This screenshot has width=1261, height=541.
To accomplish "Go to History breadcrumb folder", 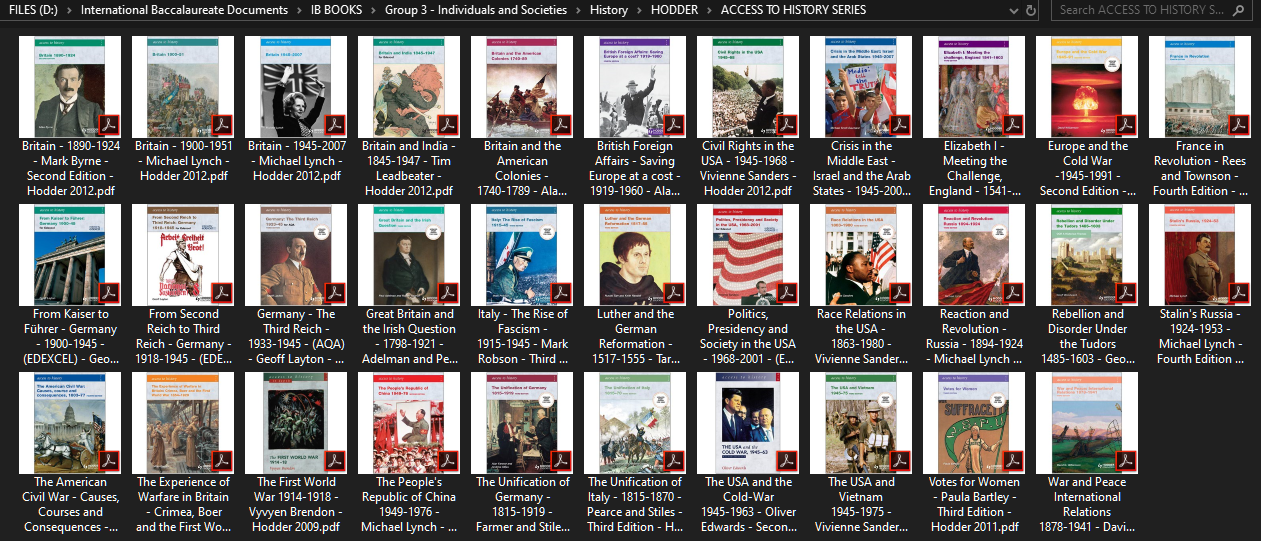I will [609, 10].
